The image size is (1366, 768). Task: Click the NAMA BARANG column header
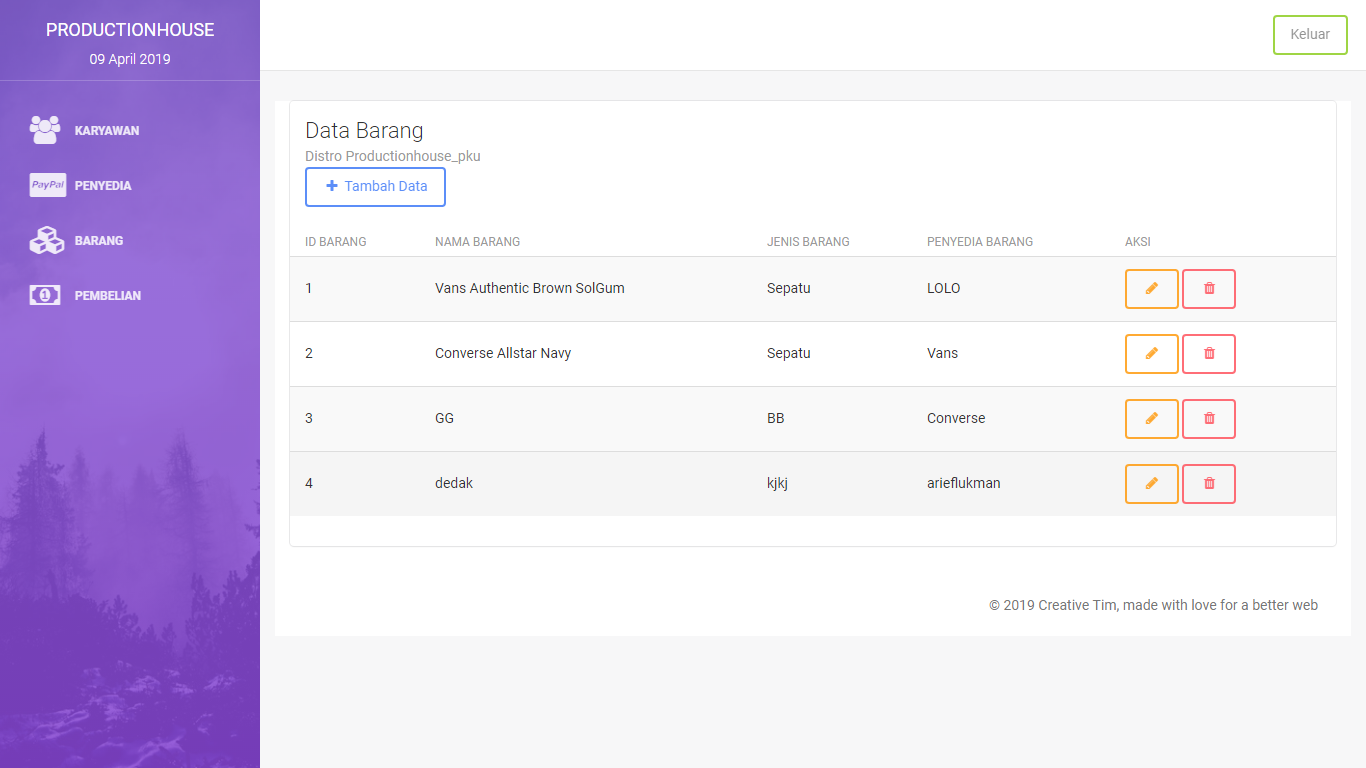click(477, 242)
